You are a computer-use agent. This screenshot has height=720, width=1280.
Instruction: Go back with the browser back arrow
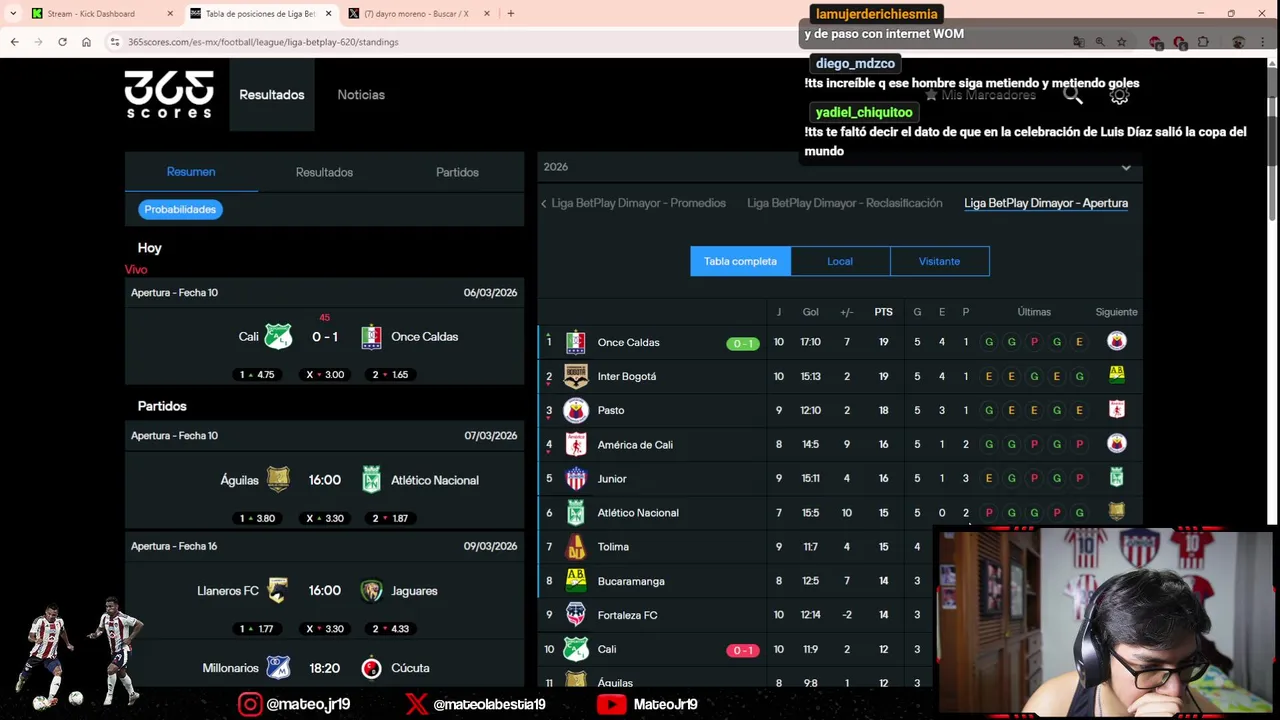coord(14,42)
